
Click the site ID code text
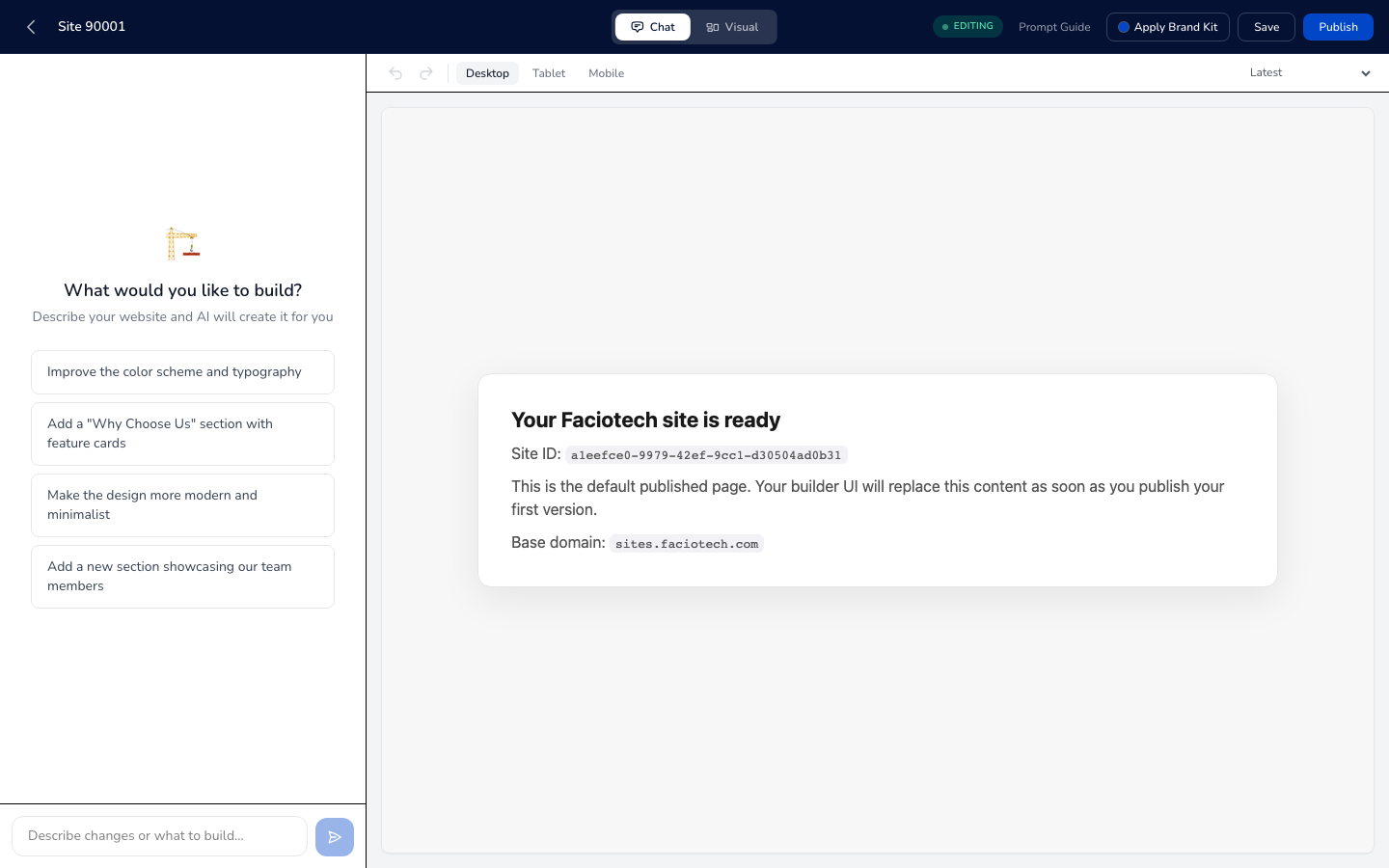(706, 455)
